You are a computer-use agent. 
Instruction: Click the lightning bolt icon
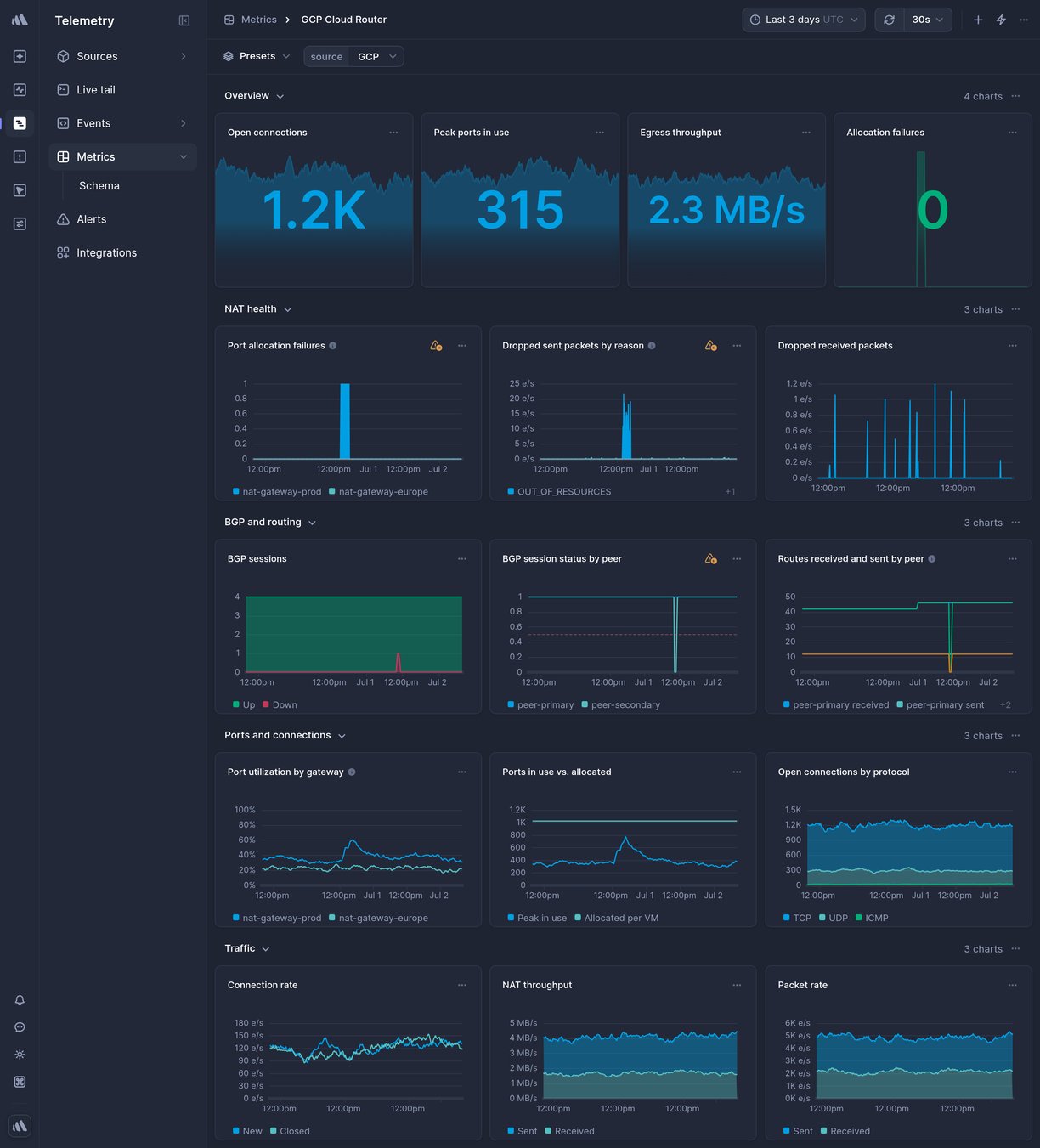coord(1001,20)
